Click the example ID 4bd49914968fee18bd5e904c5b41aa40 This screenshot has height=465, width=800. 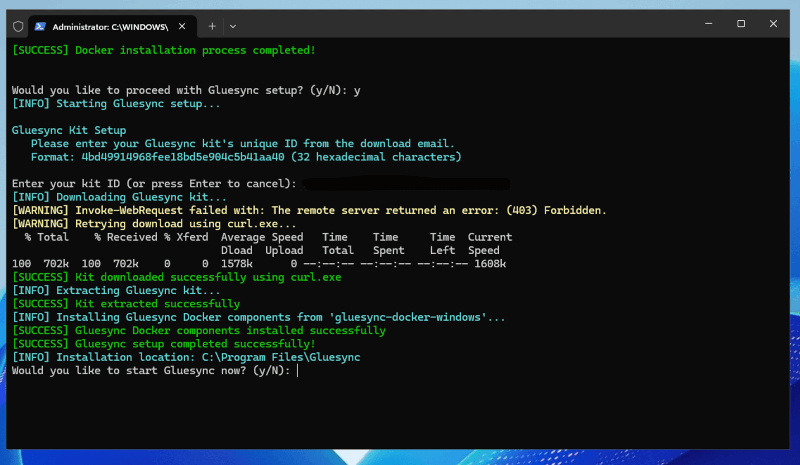coord(183,157)
